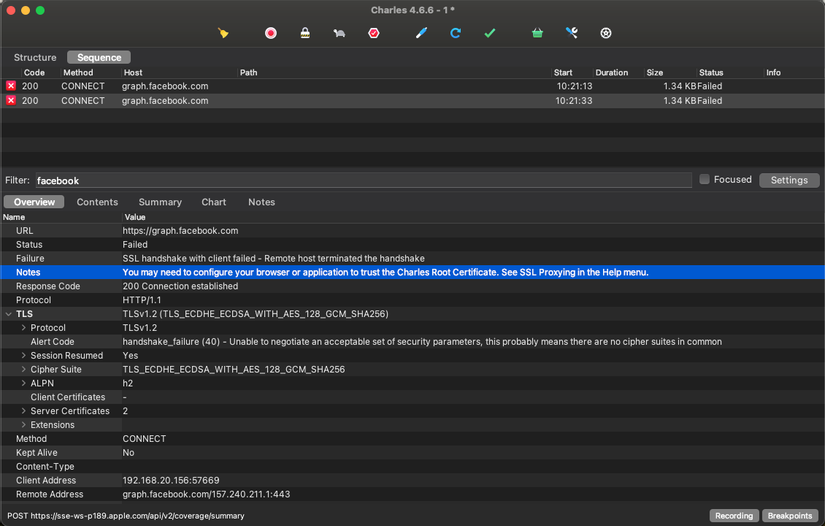Expand the Extensions row
825x526 pixels.
(24, 425)
